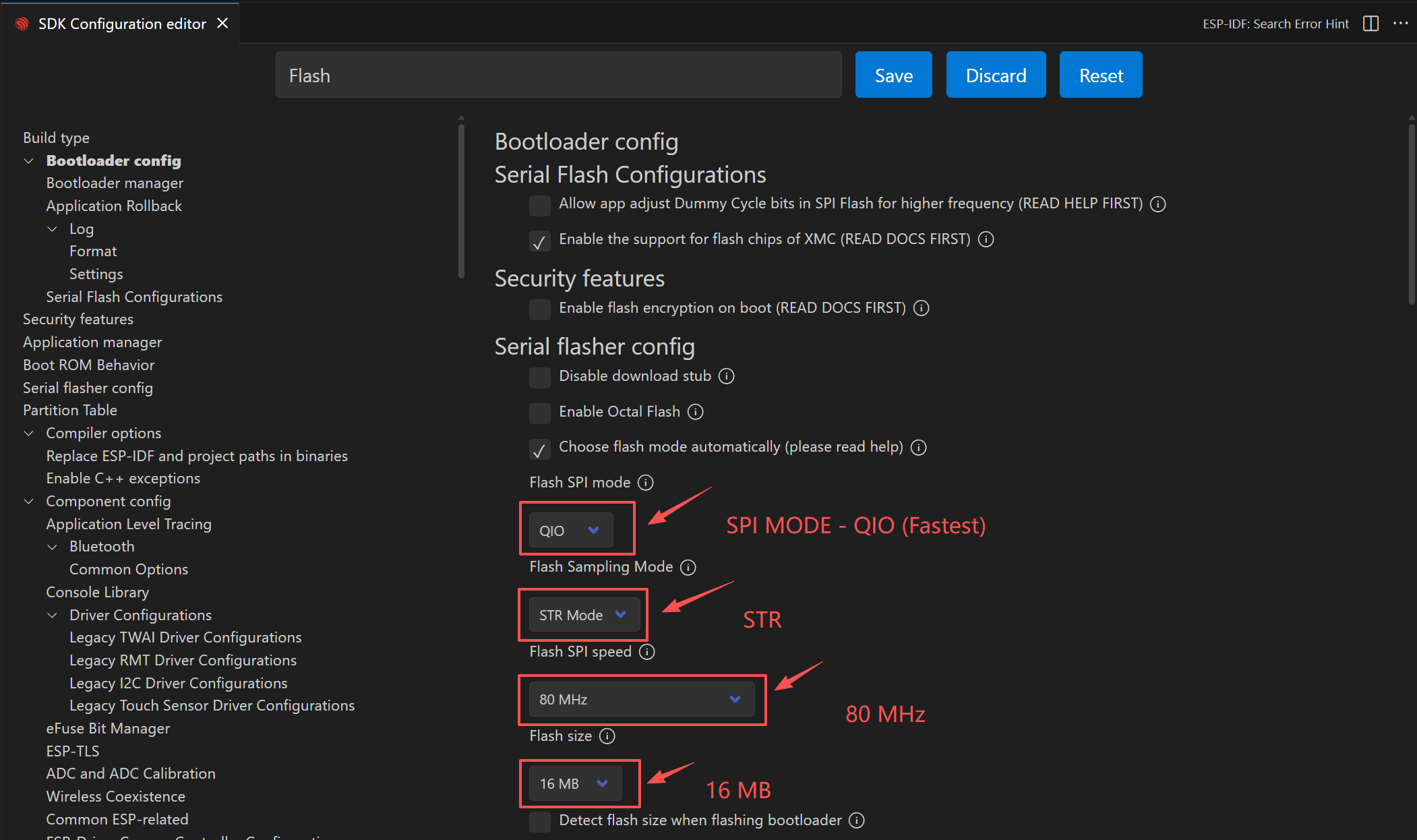Click split editor icon in top right
Image resolution: width=1417 pixels, height=840 pixels.
[x=1370, y=24]
